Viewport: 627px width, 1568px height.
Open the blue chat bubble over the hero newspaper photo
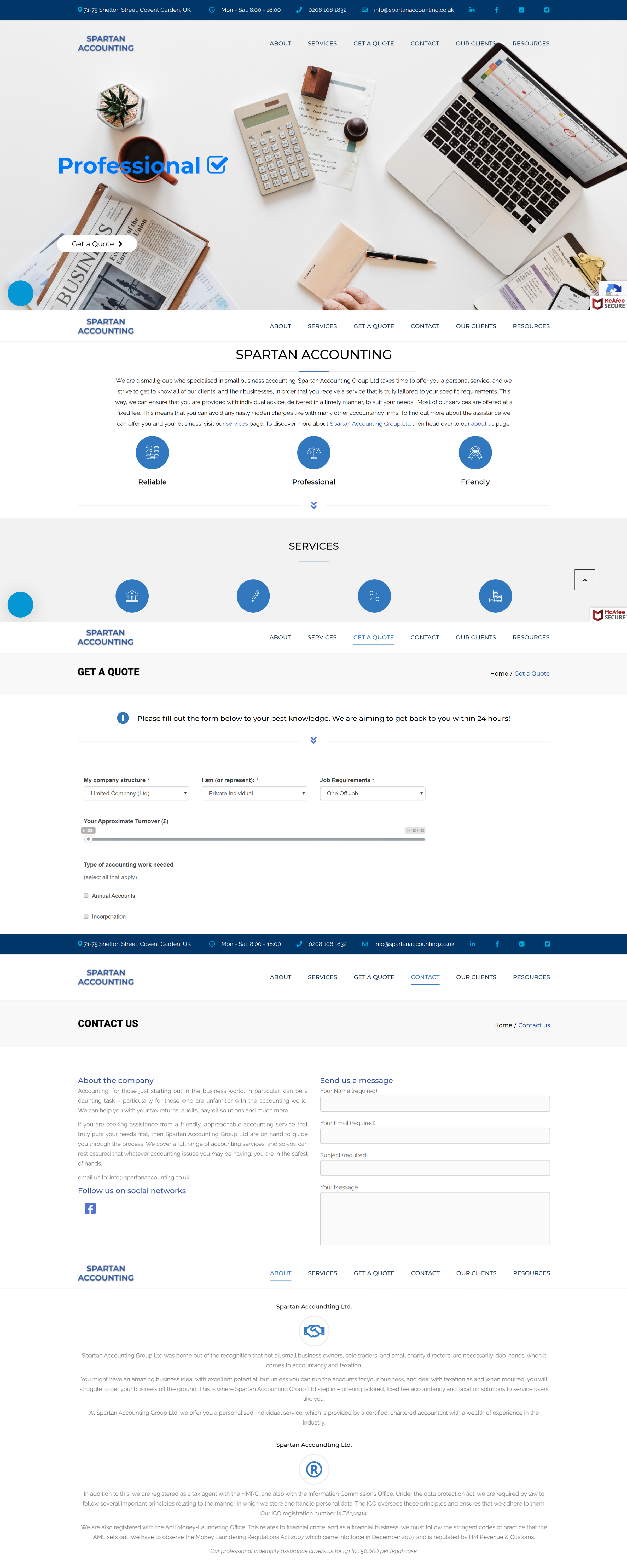(x=20, y=293)
